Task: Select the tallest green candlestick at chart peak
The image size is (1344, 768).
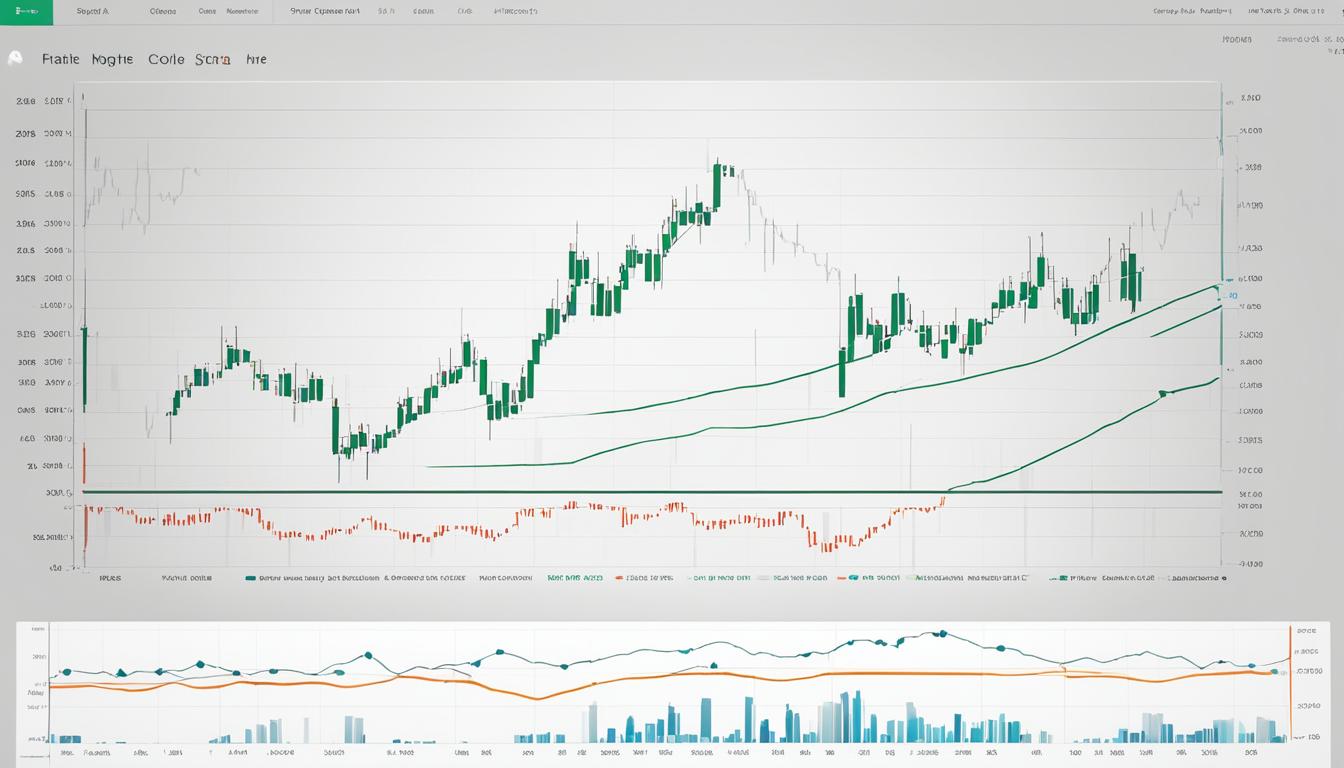Action: (717, 186)
